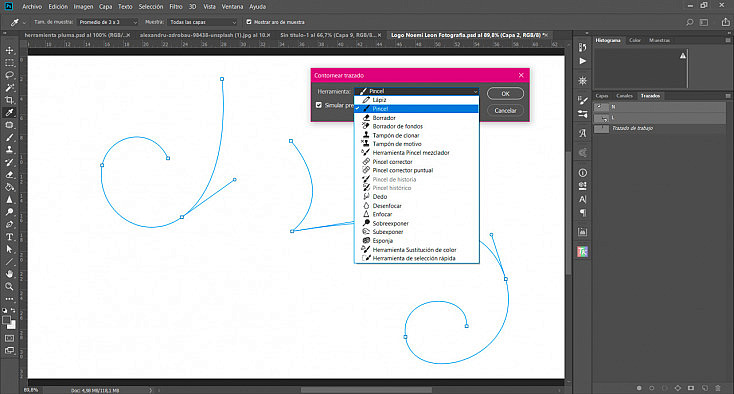Open the Actions play panel icon
The height and width of the screenshot is (394, 734).
click(582, 61)
